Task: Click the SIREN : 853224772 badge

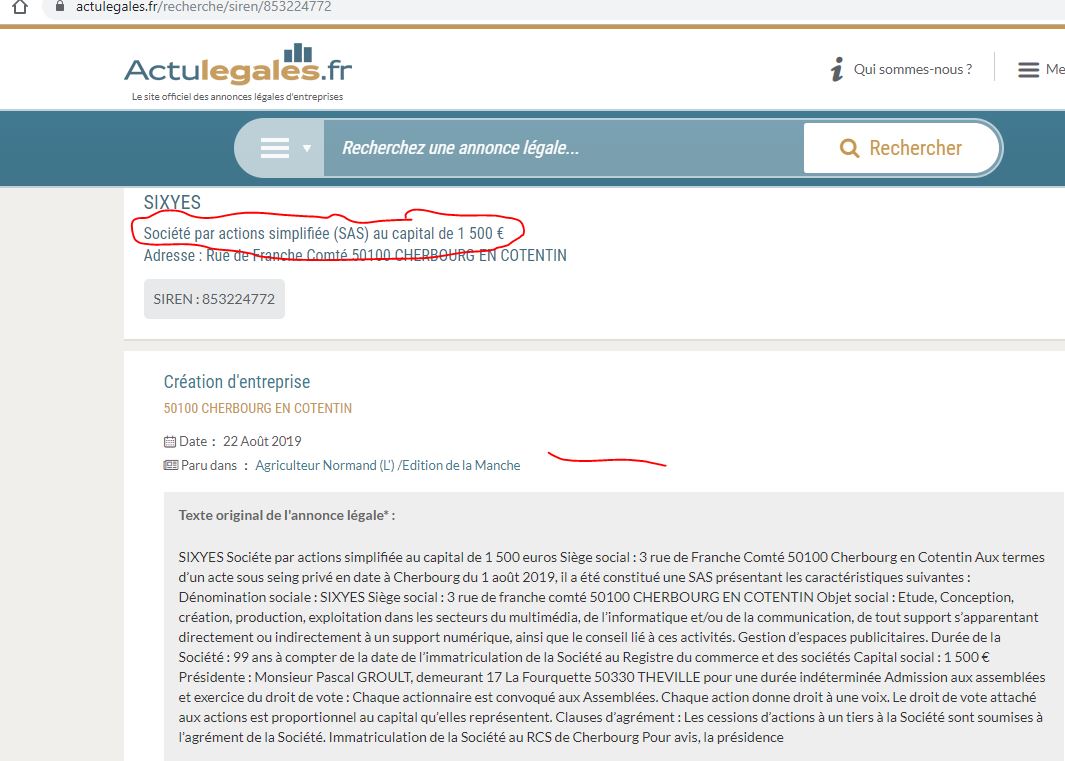Action: click(x=214, y=299)
